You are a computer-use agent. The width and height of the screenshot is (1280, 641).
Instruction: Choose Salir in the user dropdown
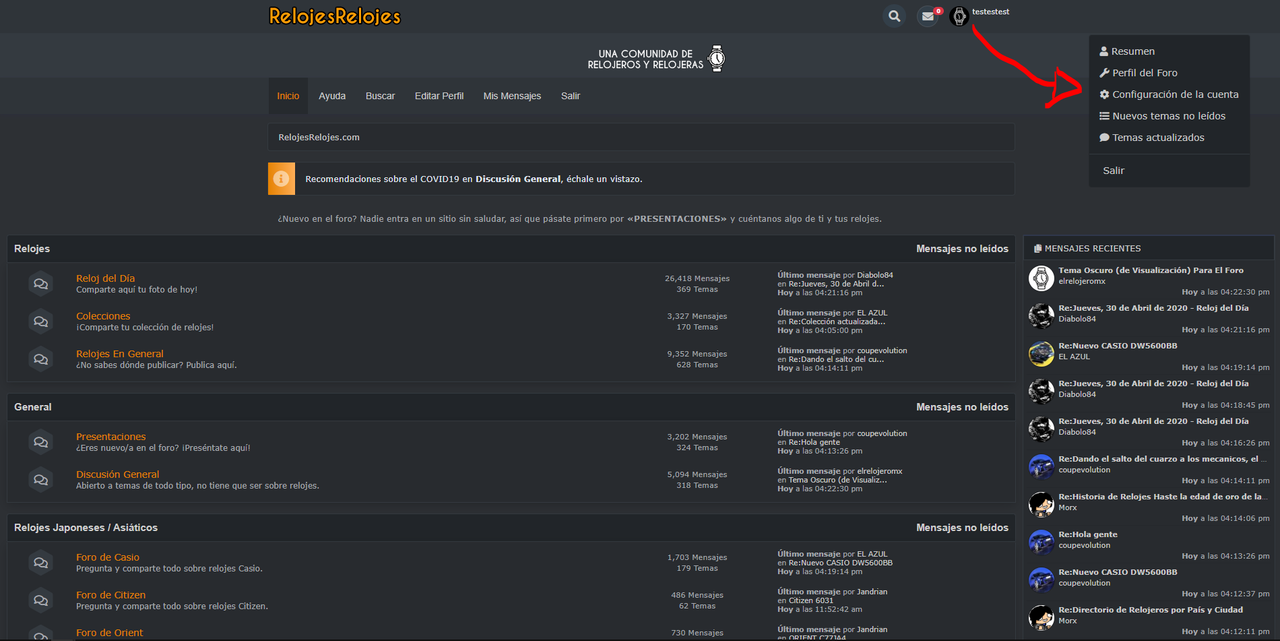[x=1113, y=171]
